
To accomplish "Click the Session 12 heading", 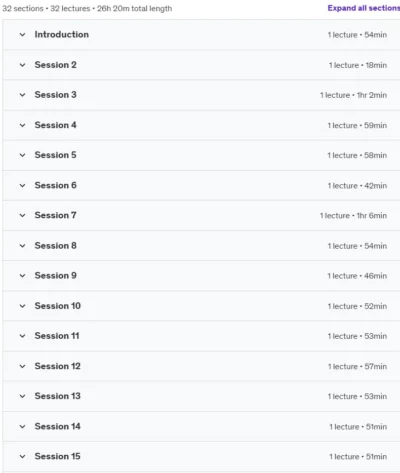I will [58, 366].
